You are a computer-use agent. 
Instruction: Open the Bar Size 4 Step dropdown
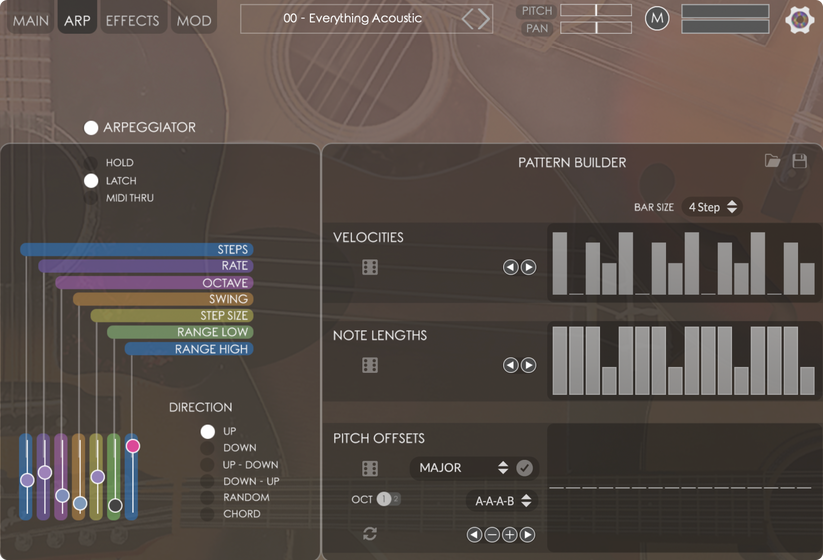[712, 207]
